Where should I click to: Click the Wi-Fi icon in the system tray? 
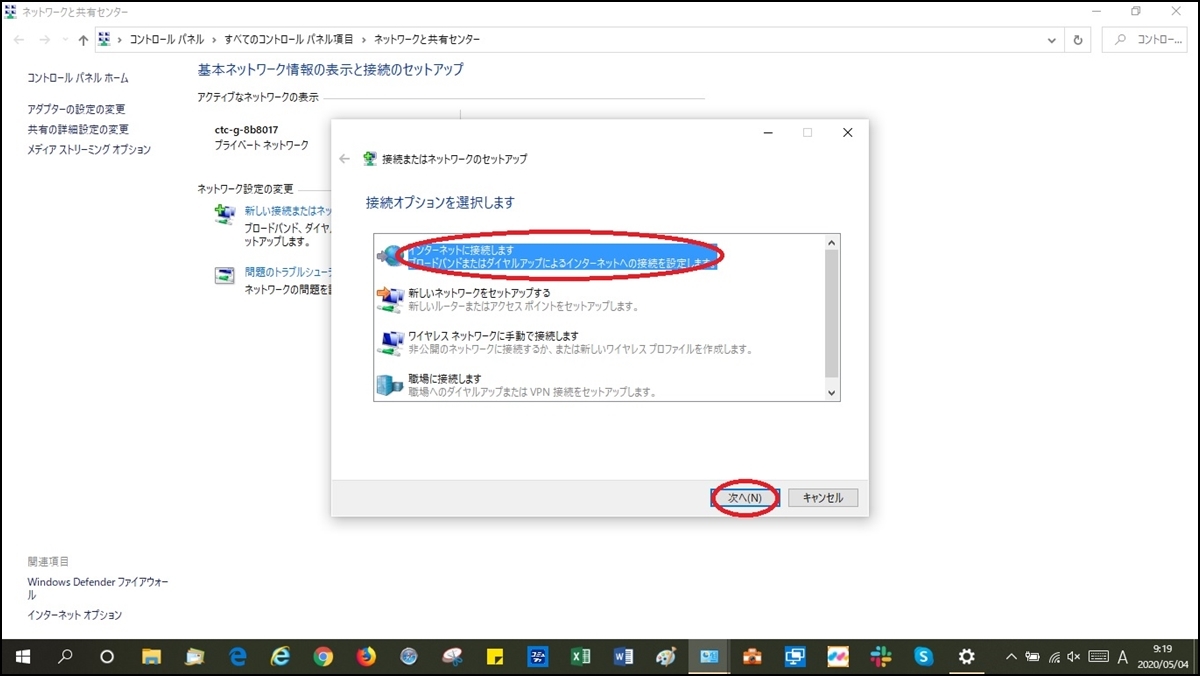tap(1053, 657)
